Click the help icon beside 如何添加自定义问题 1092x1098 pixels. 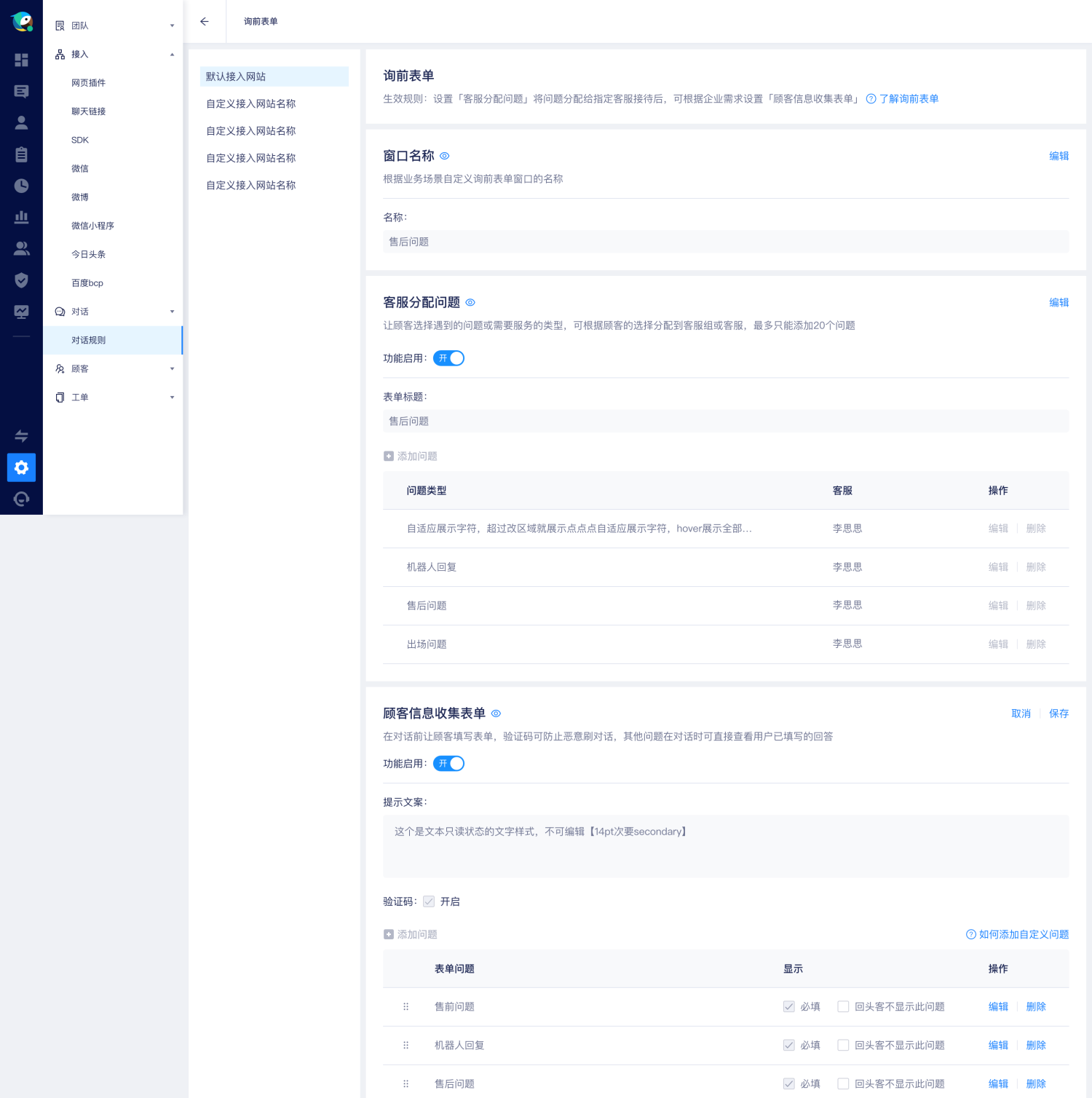click(971, 934)
